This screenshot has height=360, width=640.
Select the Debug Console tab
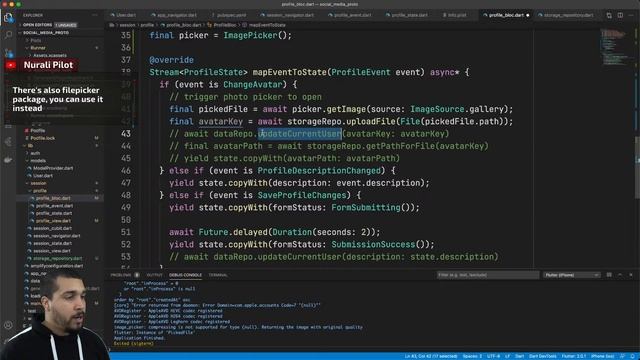[185, 275]
